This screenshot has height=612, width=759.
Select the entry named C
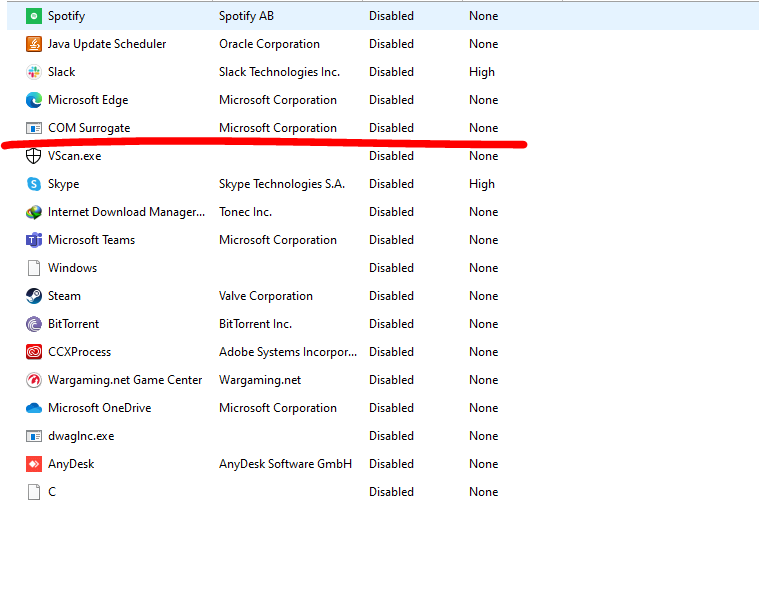pyautogui.click(x=52, y=492)
